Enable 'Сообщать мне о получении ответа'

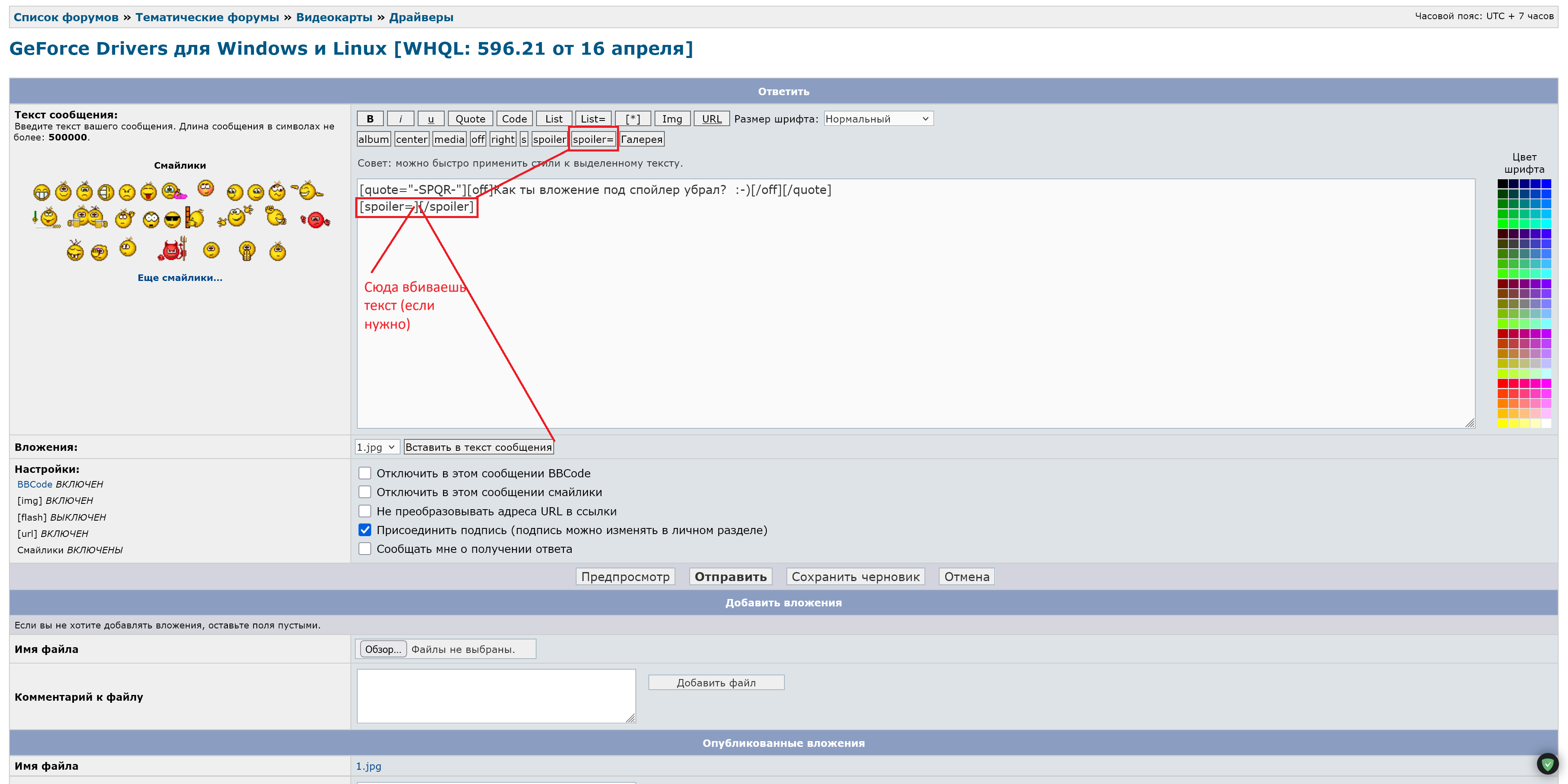365,549
